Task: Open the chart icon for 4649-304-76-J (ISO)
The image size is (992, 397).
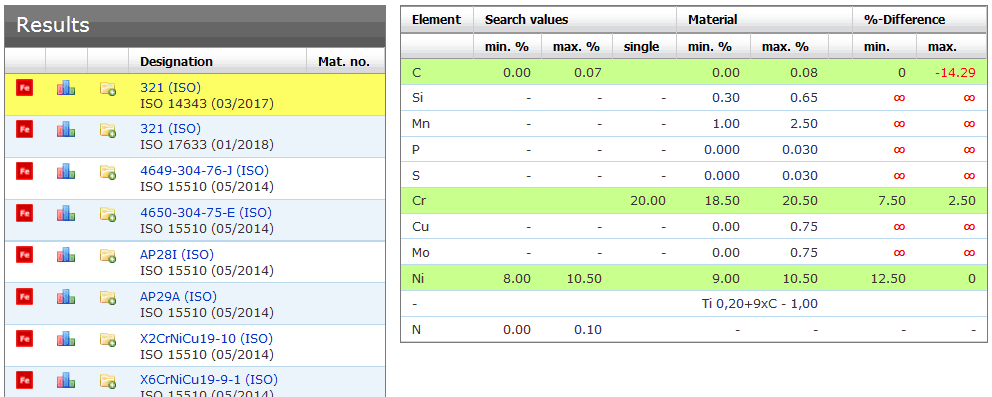Action: [x=66, y=171]
